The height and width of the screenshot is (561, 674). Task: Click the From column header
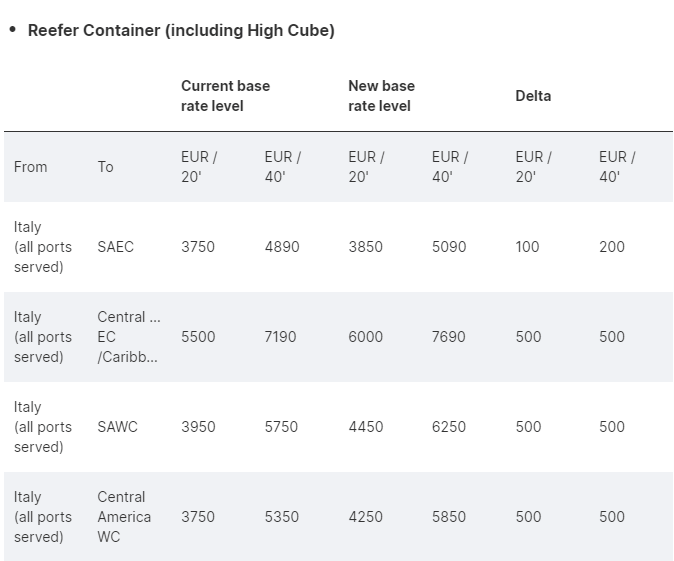(x=30, y=167)
